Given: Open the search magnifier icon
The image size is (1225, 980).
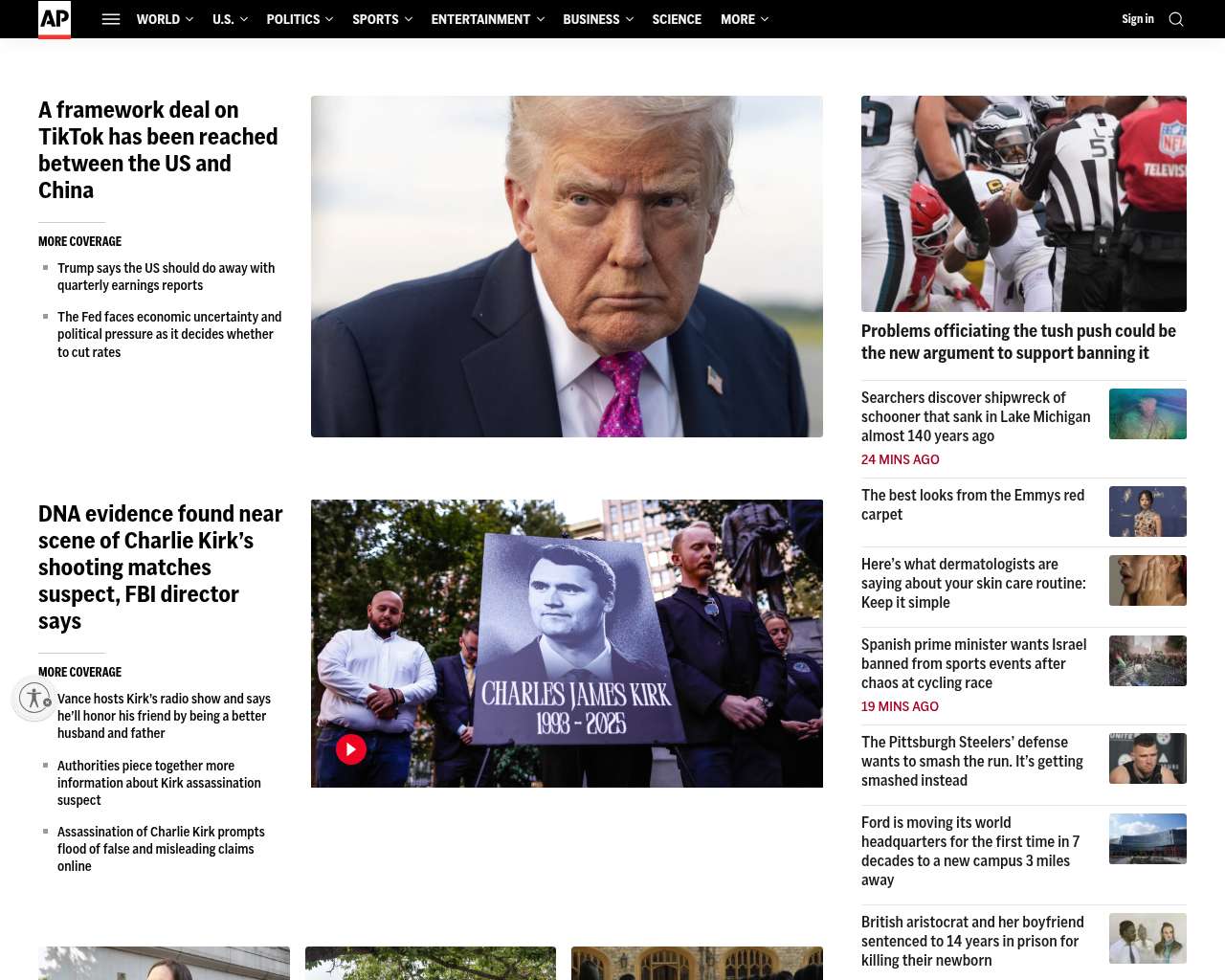Looking at the screenshot, I should pos(1176,19).
